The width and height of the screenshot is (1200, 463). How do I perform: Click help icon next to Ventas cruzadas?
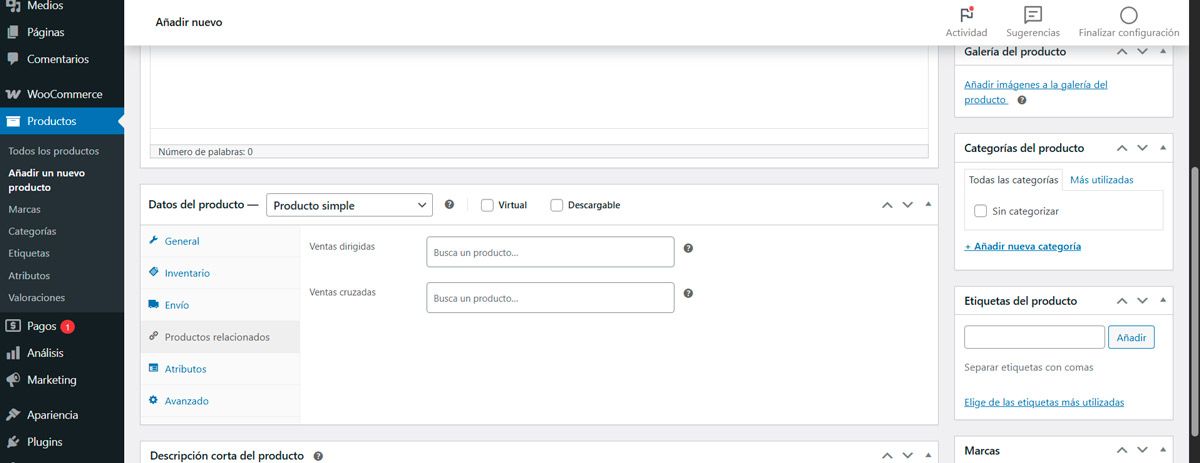(688, 294)
